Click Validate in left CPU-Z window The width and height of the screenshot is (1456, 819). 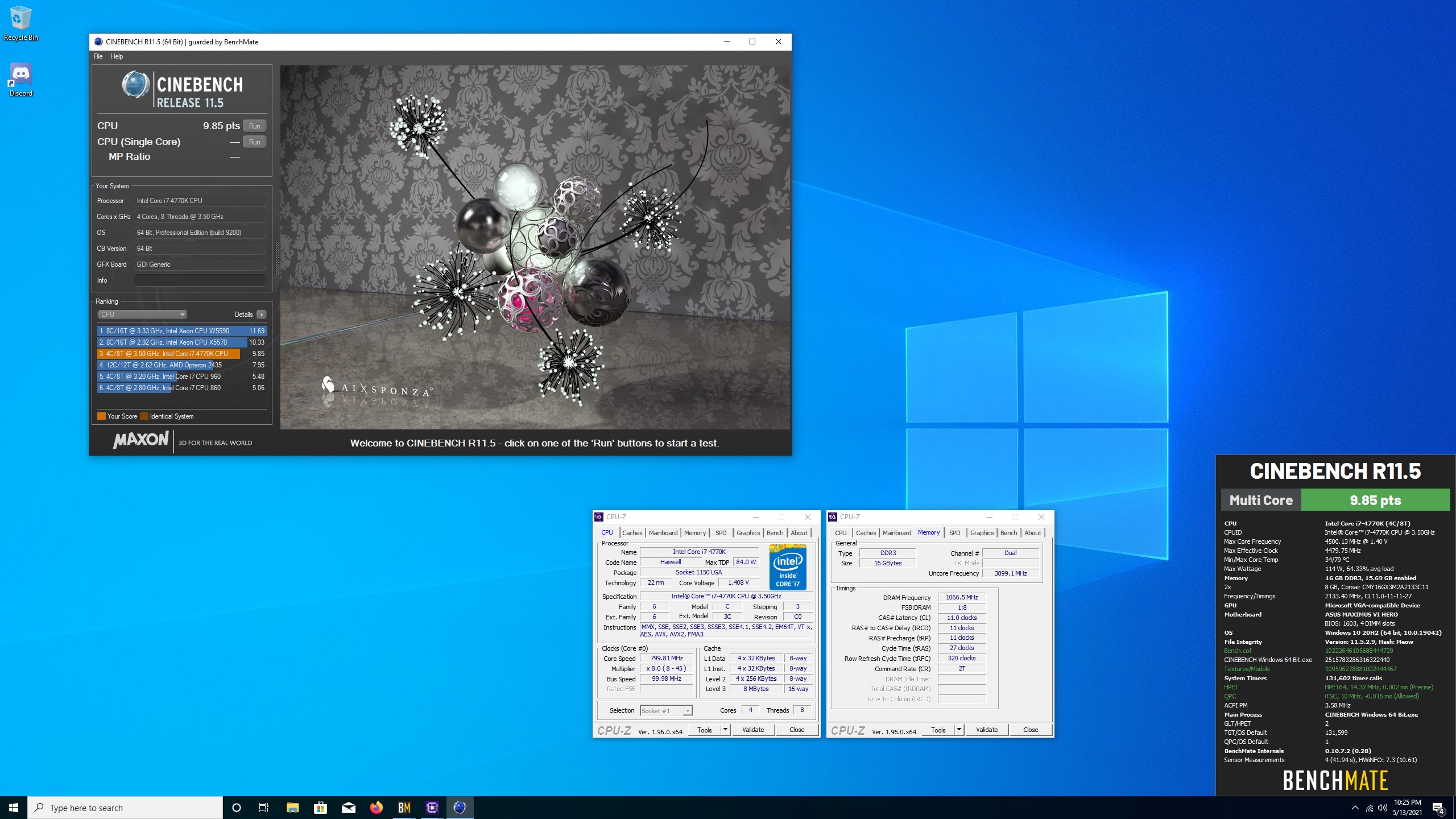(753, 730)
